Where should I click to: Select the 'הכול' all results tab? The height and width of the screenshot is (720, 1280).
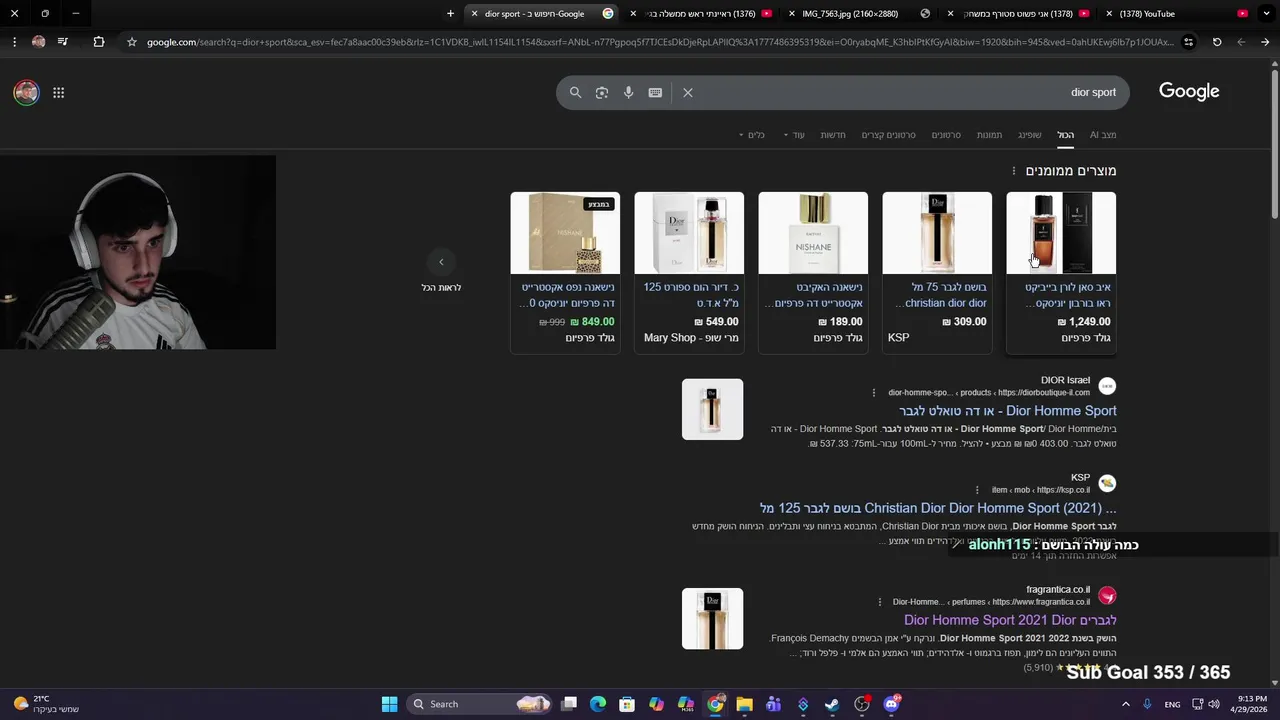[1066, 135]
